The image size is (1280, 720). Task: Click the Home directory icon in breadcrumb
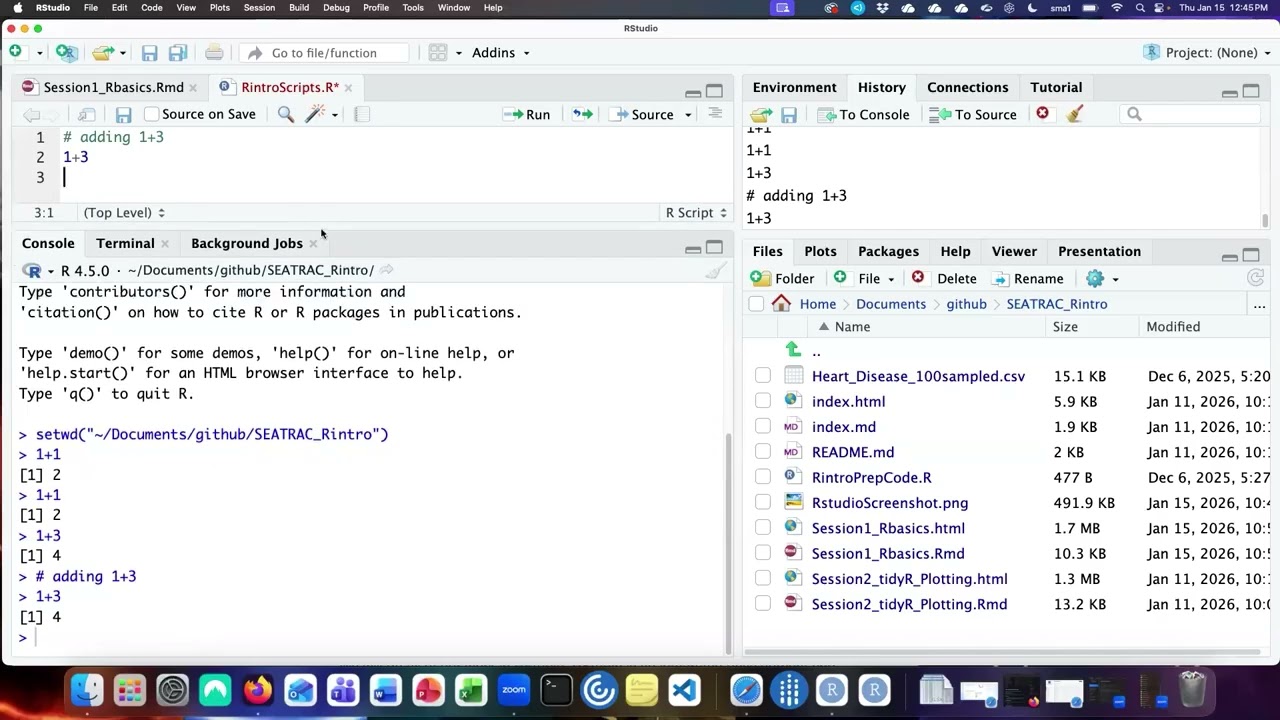[782, 304]
